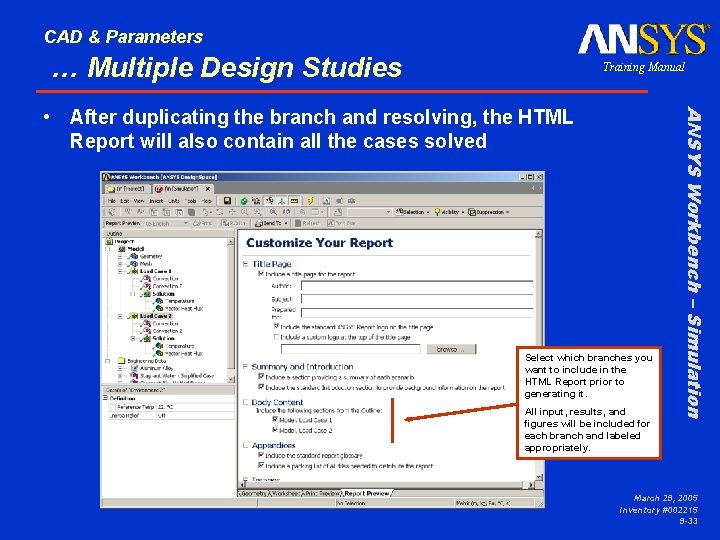The height and width of the screenshot is (540, 720).
Task: Collapse the Load Case 1 tree branch
Action: point(120,271)
